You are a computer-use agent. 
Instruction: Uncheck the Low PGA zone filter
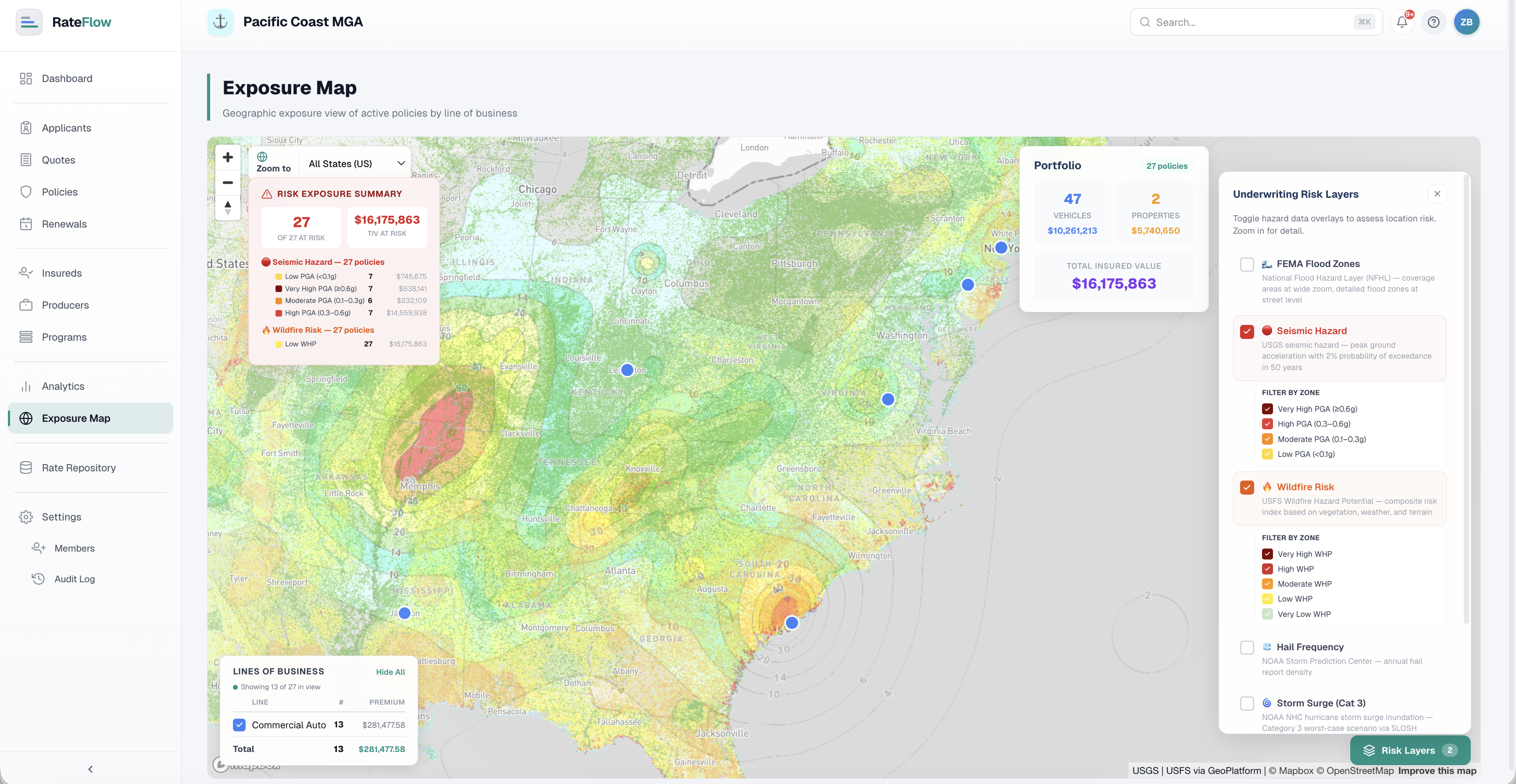coord(1267,454)
